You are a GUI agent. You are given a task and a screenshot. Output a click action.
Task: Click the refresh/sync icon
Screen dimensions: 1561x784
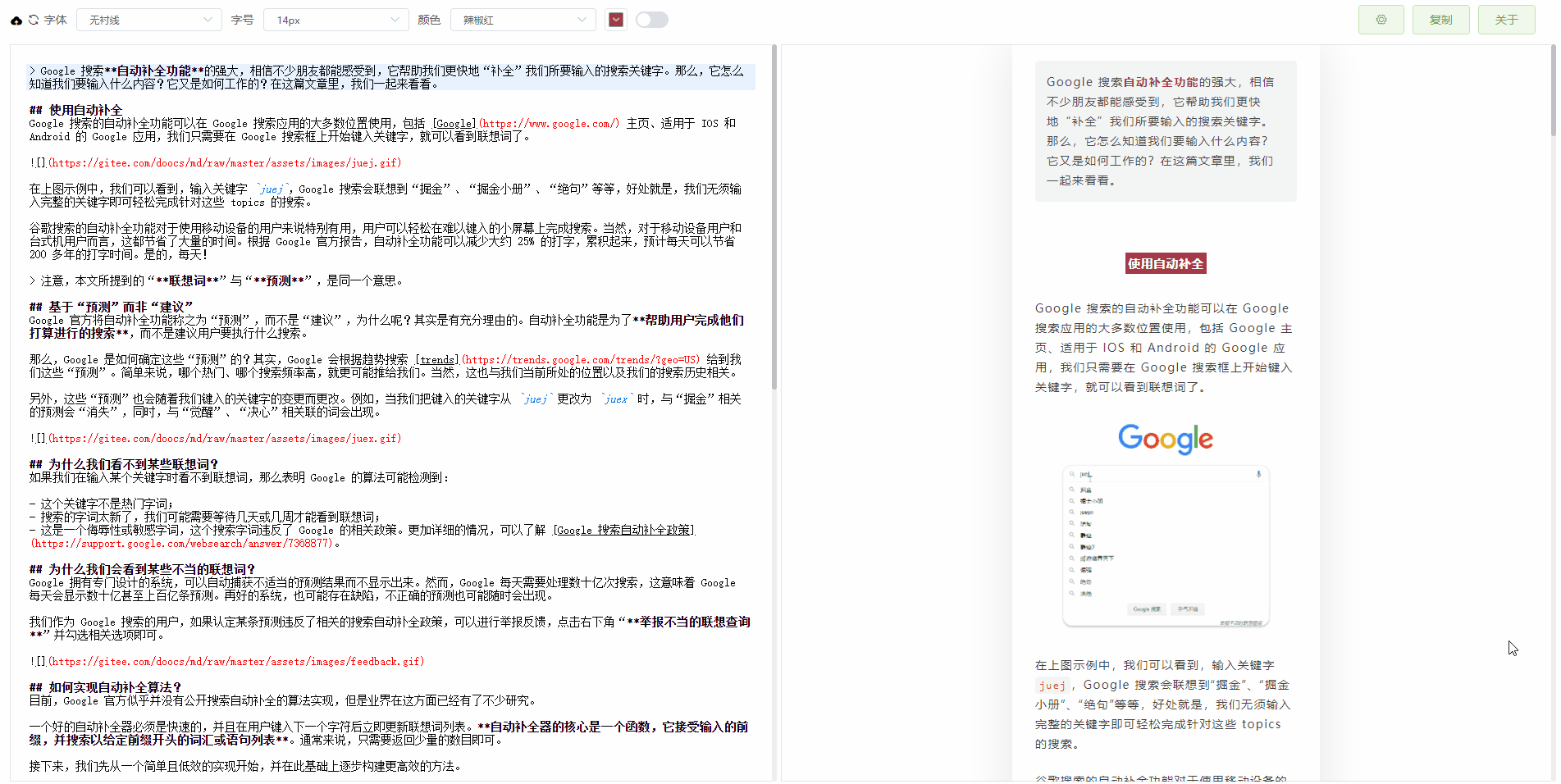[34, 20]
